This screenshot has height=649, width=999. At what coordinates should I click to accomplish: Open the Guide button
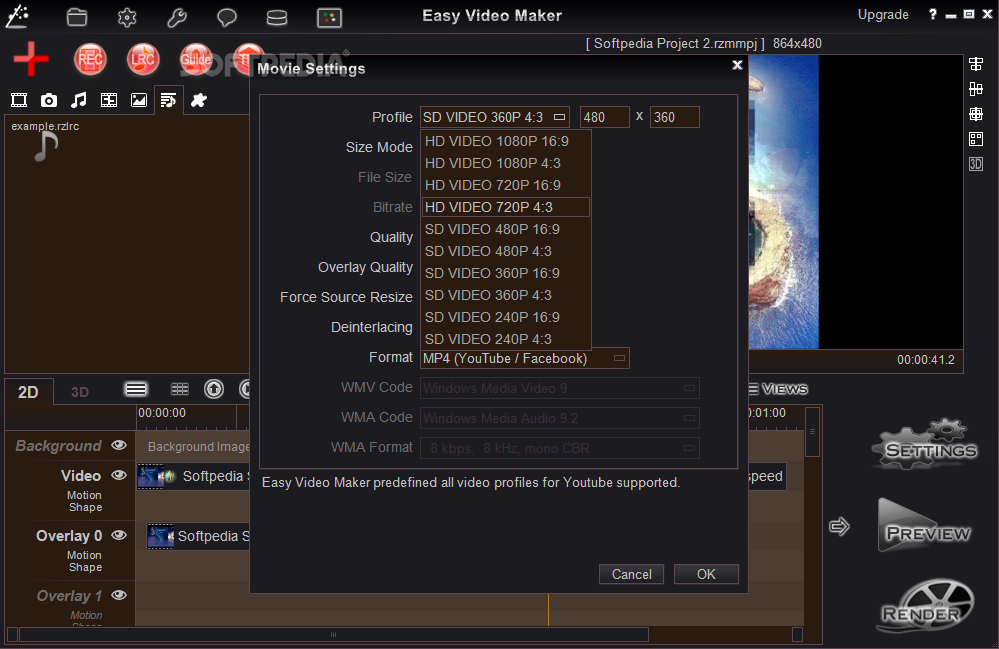coord(196,59)
